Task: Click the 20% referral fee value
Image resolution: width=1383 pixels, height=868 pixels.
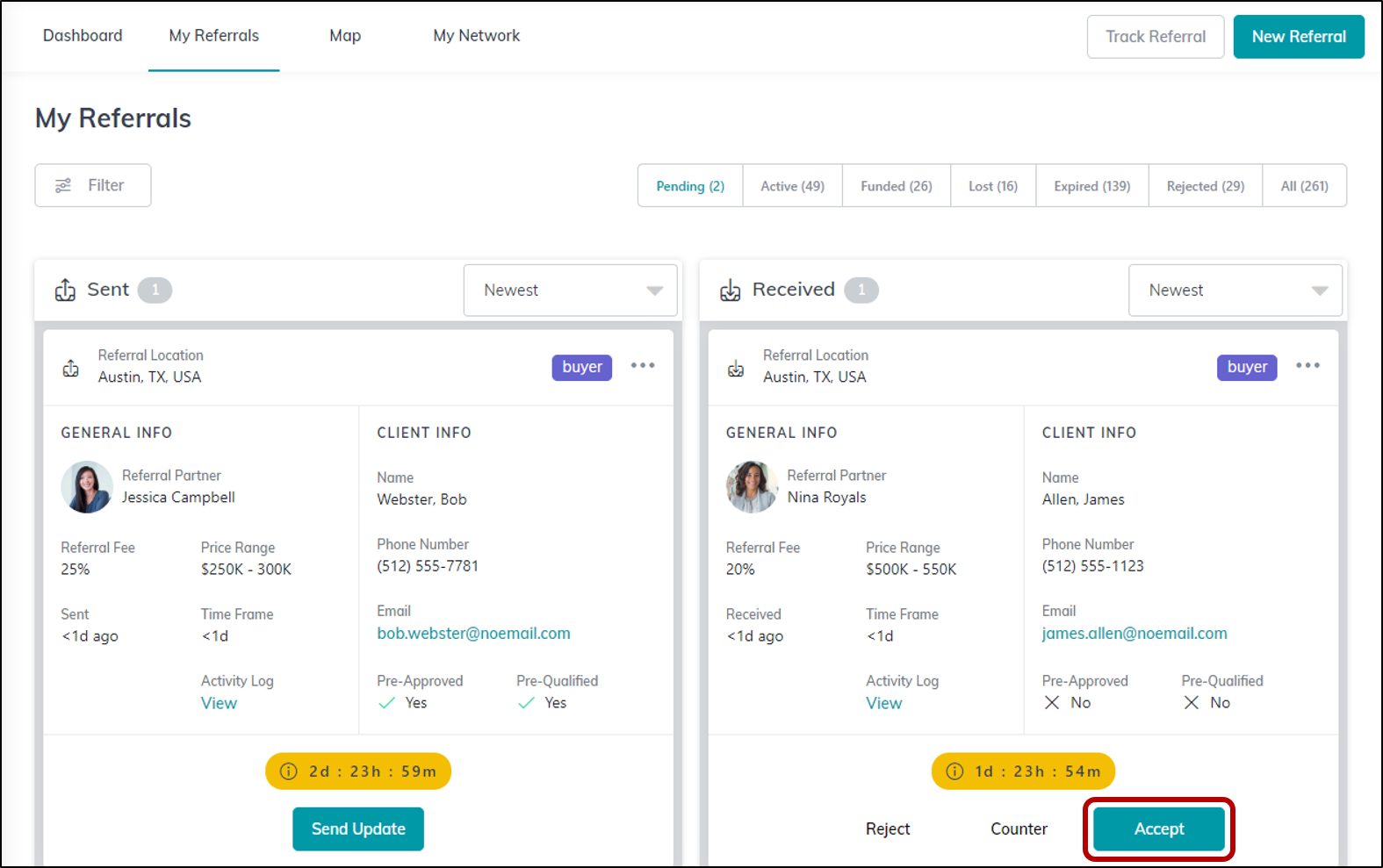Action: tap(740, 570)
